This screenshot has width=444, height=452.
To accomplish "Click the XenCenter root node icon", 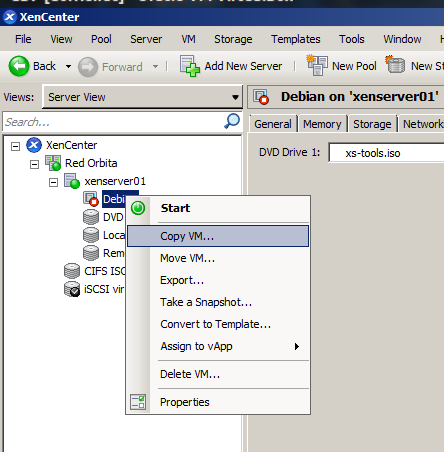I will [34, 145].
